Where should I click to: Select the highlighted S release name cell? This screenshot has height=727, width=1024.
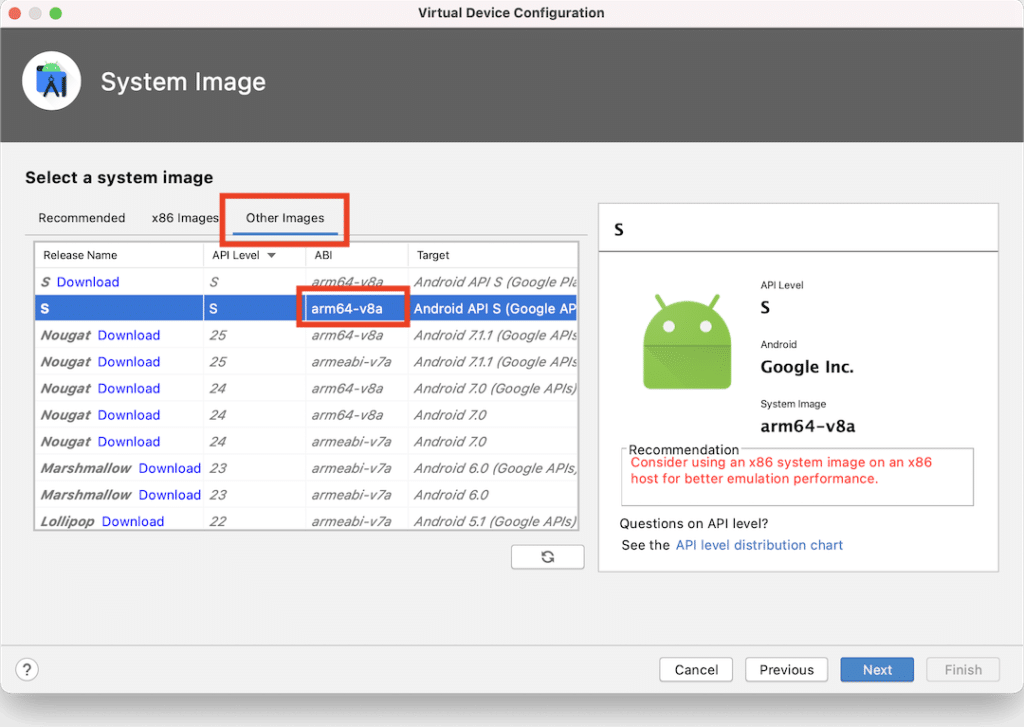coord(119,308)
